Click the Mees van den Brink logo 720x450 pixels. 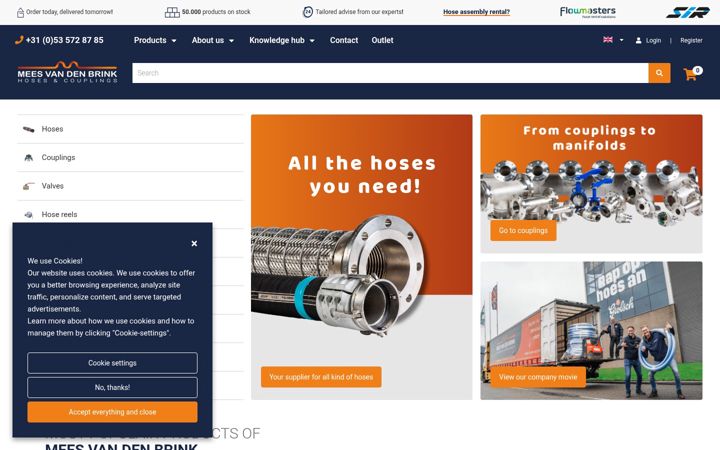tap(68, 72)
